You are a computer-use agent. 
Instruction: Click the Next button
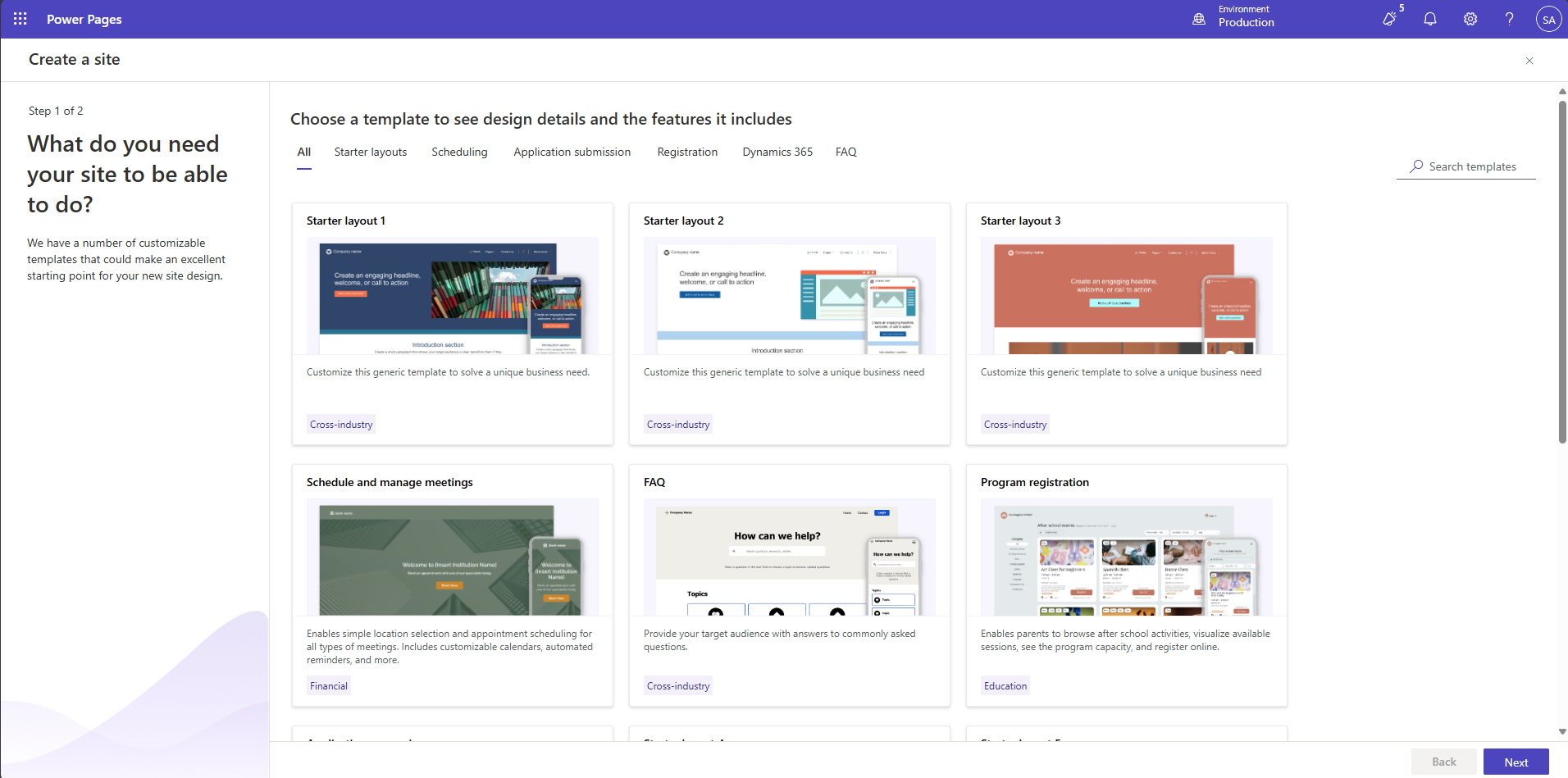click(x=1516, y=761)
